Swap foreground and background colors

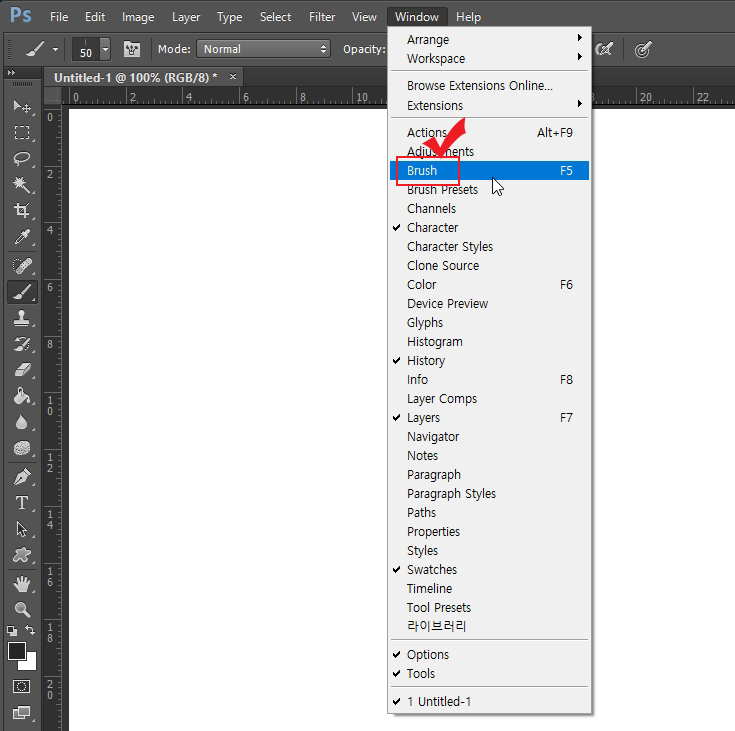tap(30, 630)
